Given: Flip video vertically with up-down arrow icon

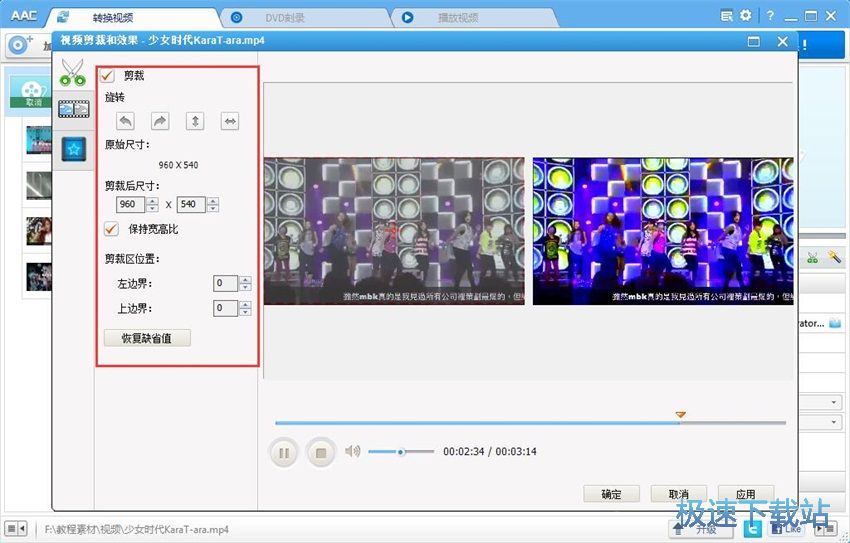Looking at the screenshot, I should pyautogui.click(x=195, y=121).
